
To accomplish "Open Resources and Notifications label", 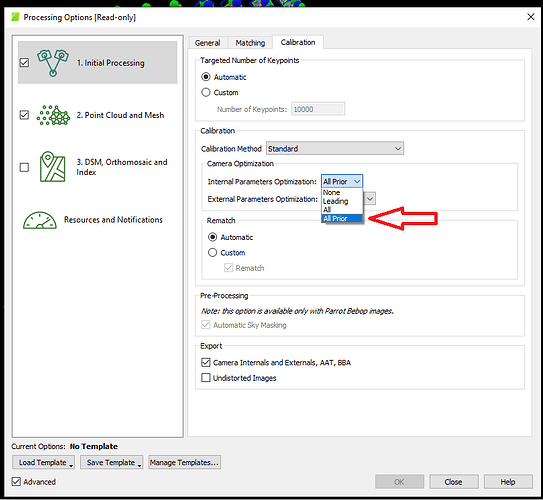I will point(113,220).
